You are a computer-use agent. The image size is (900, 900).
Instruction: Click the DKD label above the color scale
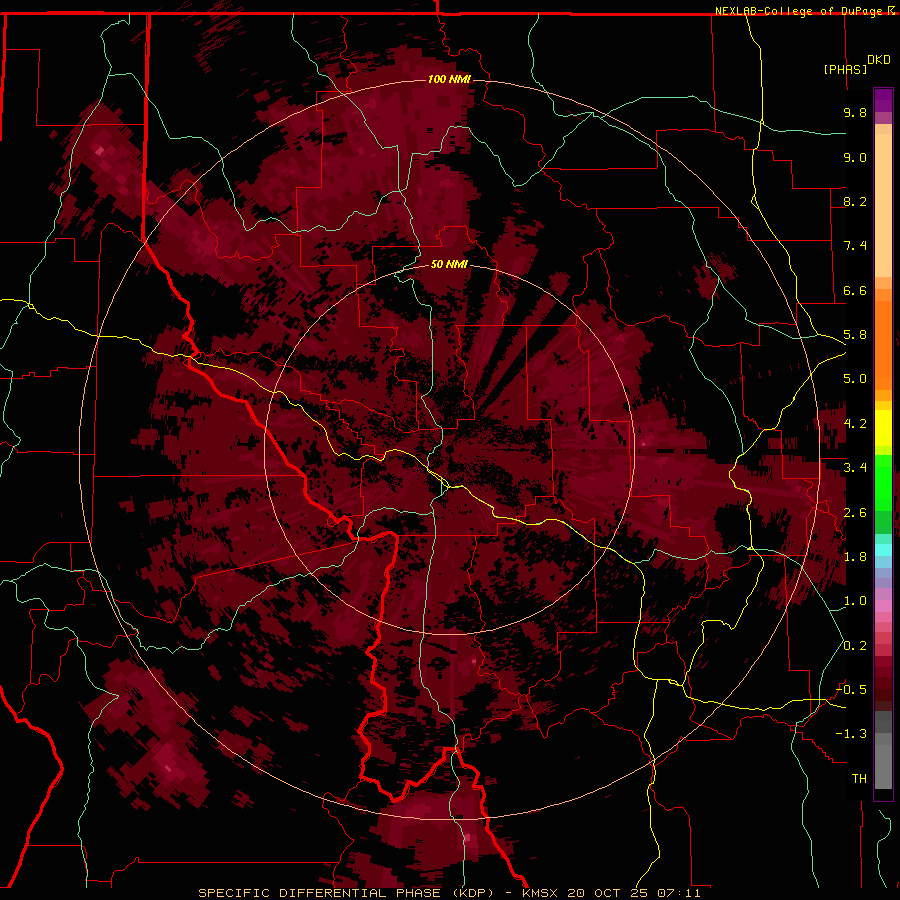coord(879,60)
